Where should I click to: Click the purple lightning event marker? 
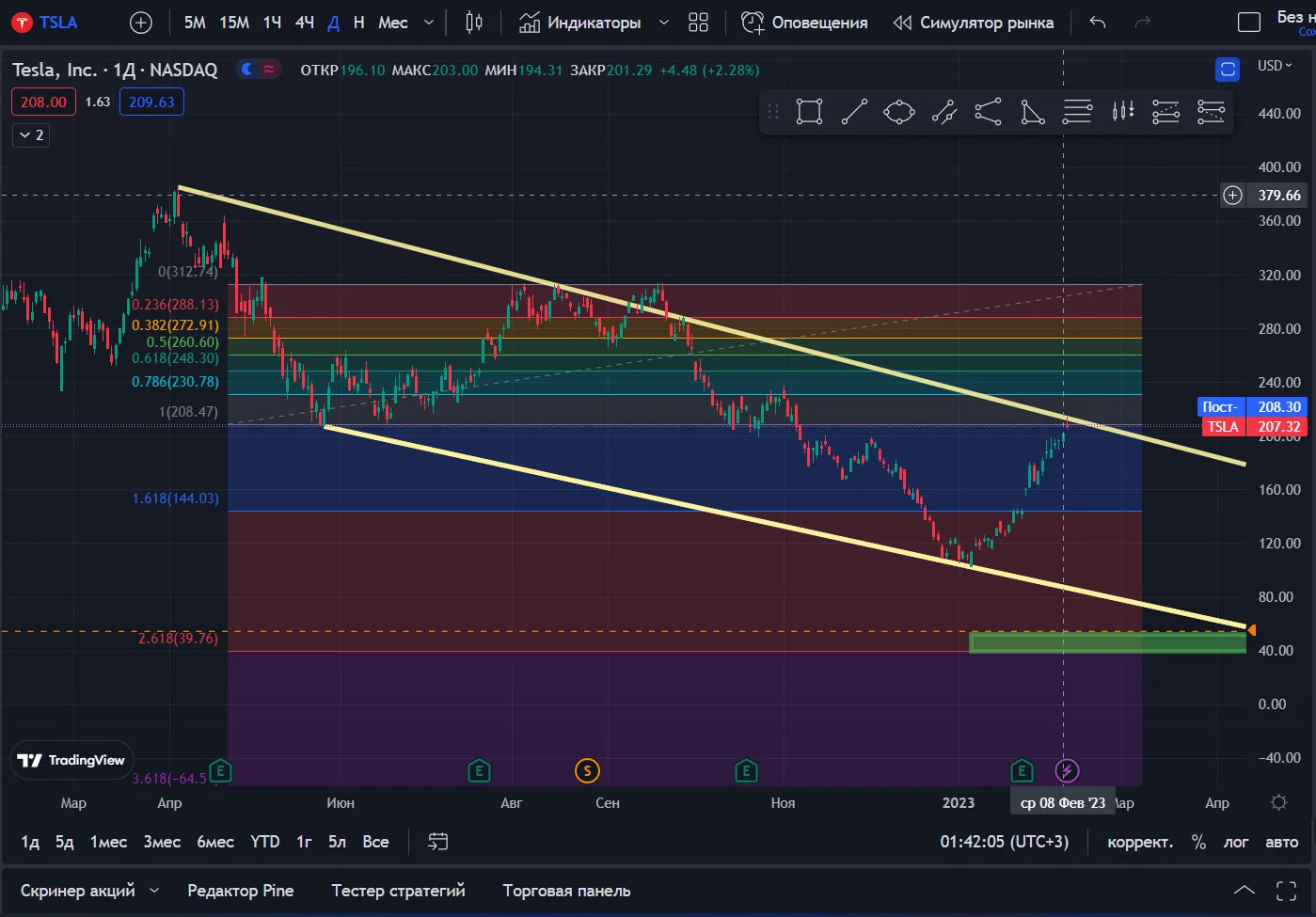1067,771
